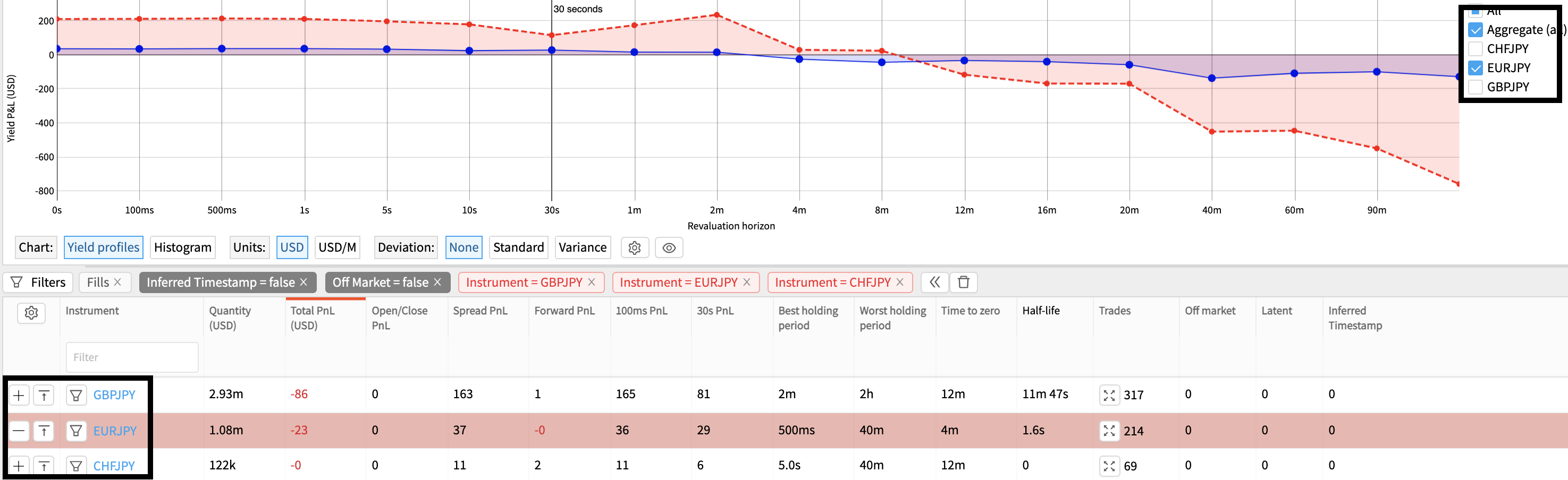The image size is (1568, 480).
Task: Sort by Half-life column header
Action: [1041, 311]
